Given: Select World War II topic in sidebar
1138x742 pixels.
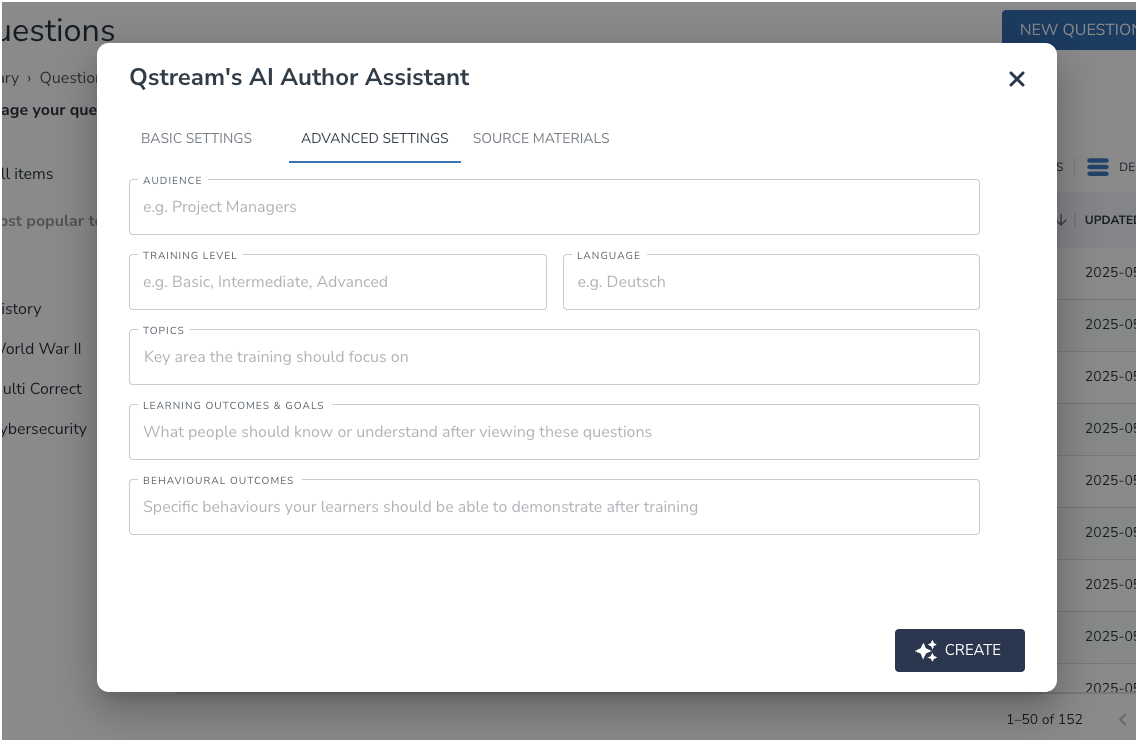Looking at the screenshot, I should 41,348.
